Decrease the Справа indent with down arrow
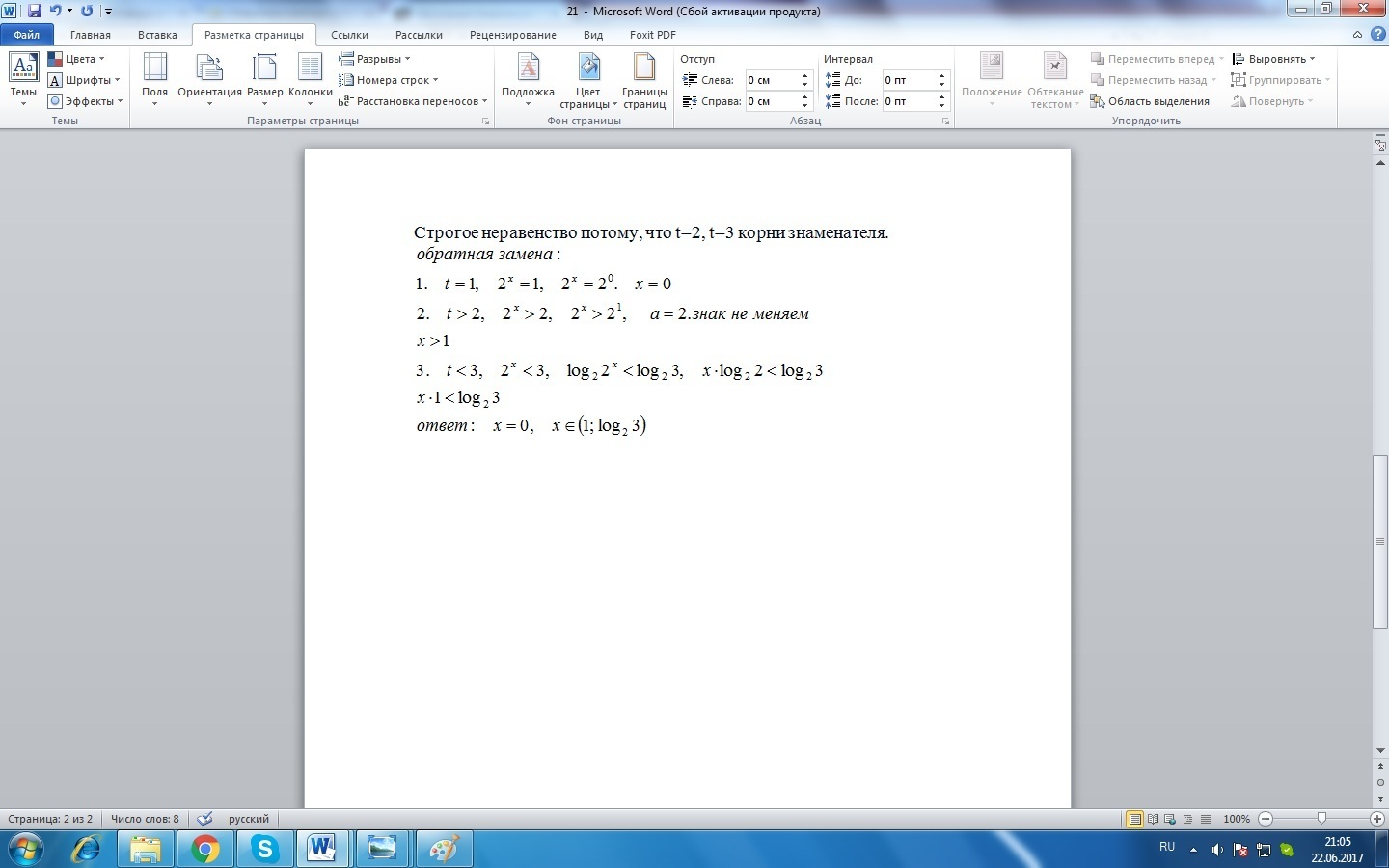The width and height of the screenshot is (1389, 868). coord(804,106)
